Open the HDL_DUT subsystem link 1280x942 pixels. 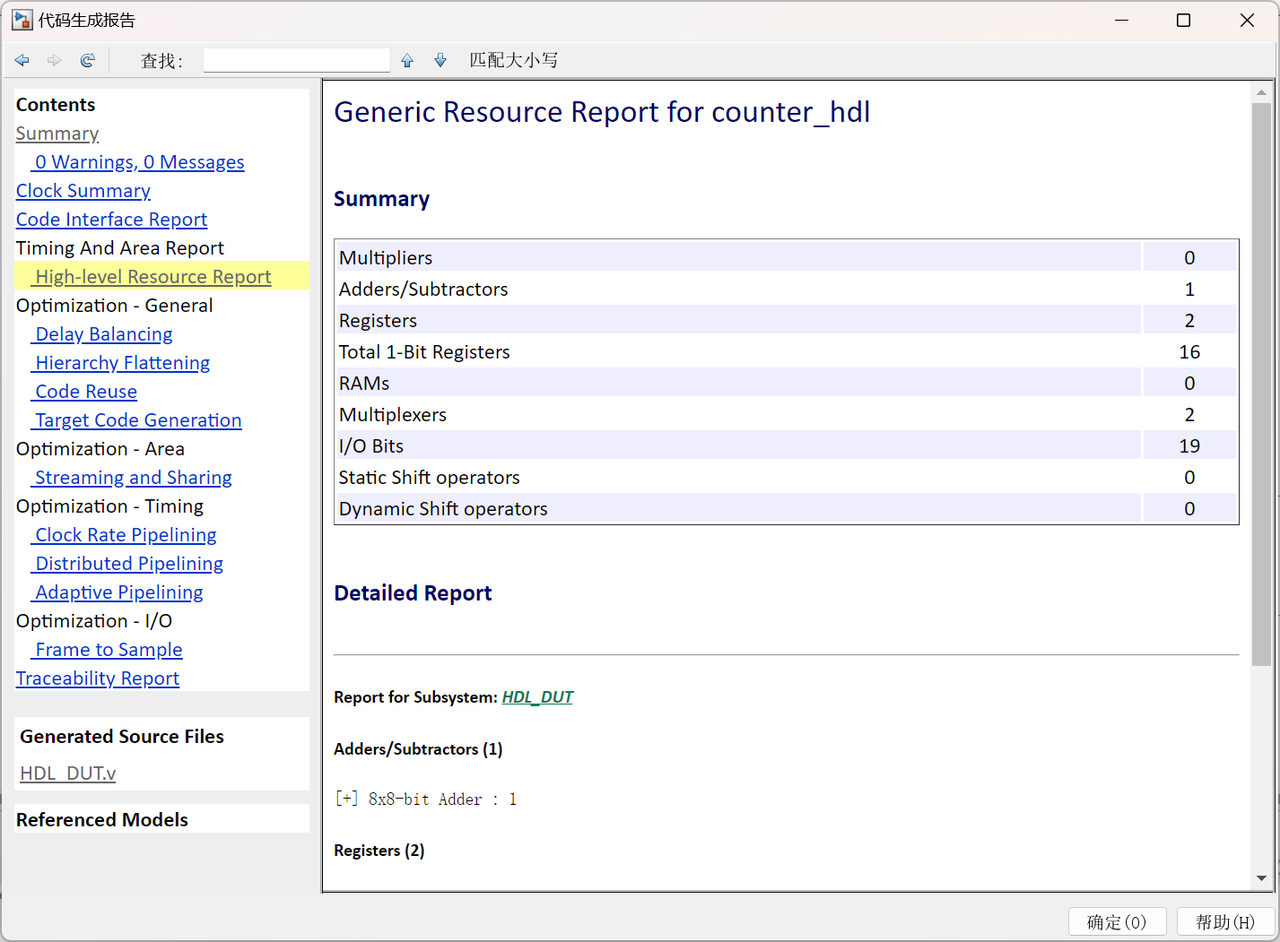(x=537, y=697)
